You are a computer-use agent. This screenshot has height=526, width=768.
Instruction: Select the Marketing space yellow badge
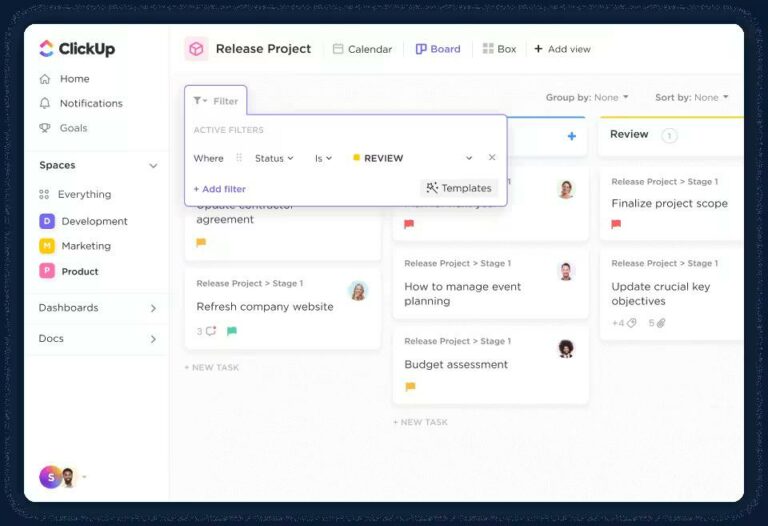tap(47, 245)
